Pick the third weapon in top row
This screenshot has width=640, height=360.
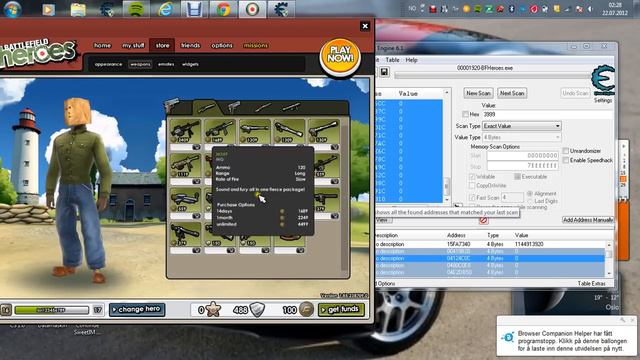pos(255,131)
